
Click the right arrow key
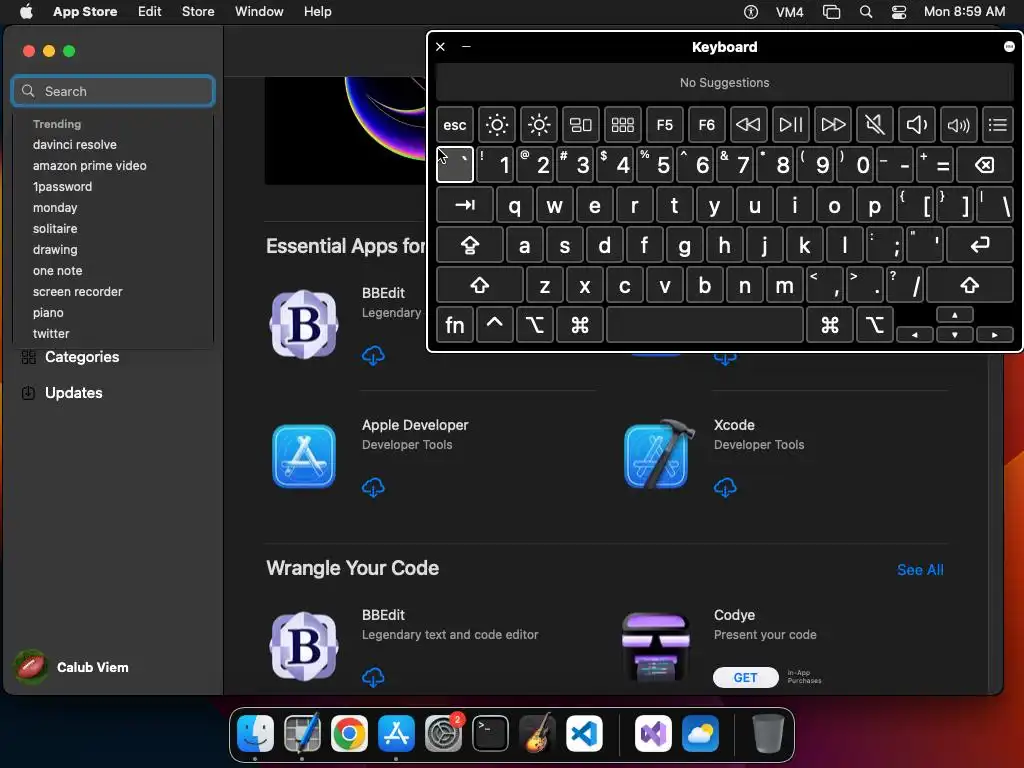[x=995, y=334]
